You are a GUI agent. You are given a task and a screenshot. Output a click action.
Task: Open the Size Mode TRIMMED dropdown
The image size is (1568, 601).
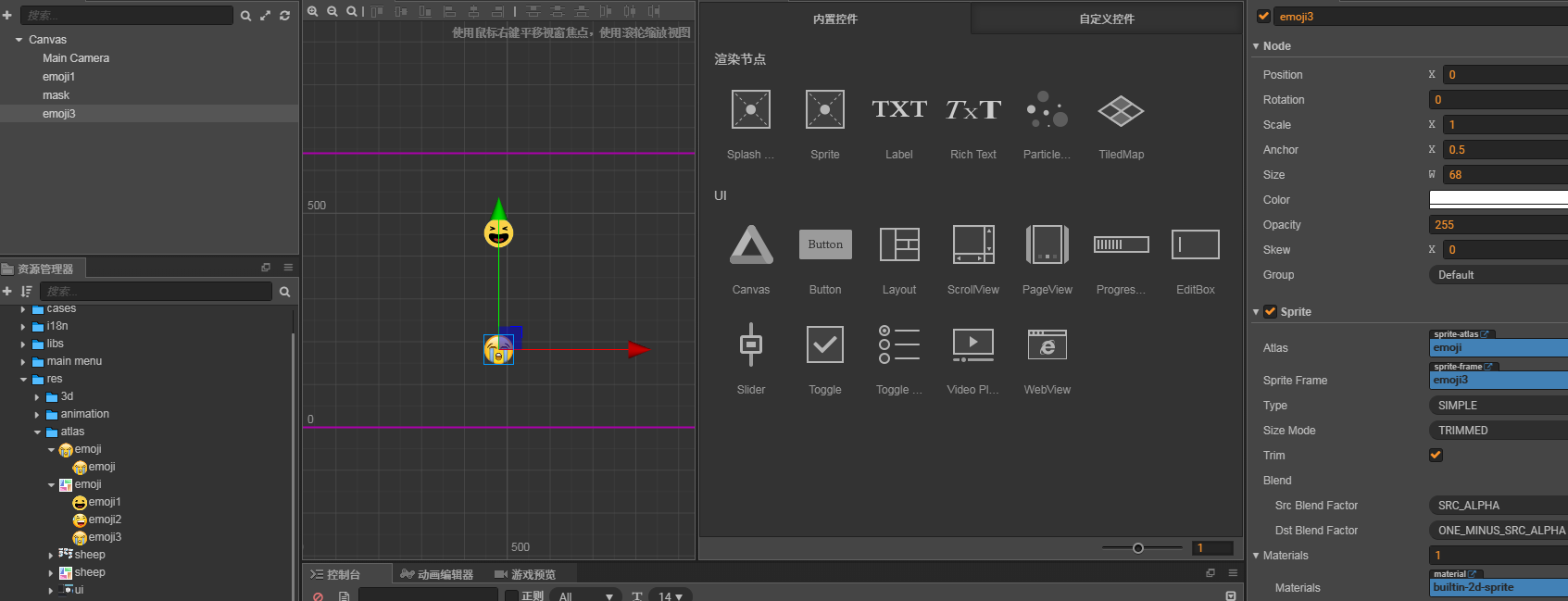(1498, 431)
